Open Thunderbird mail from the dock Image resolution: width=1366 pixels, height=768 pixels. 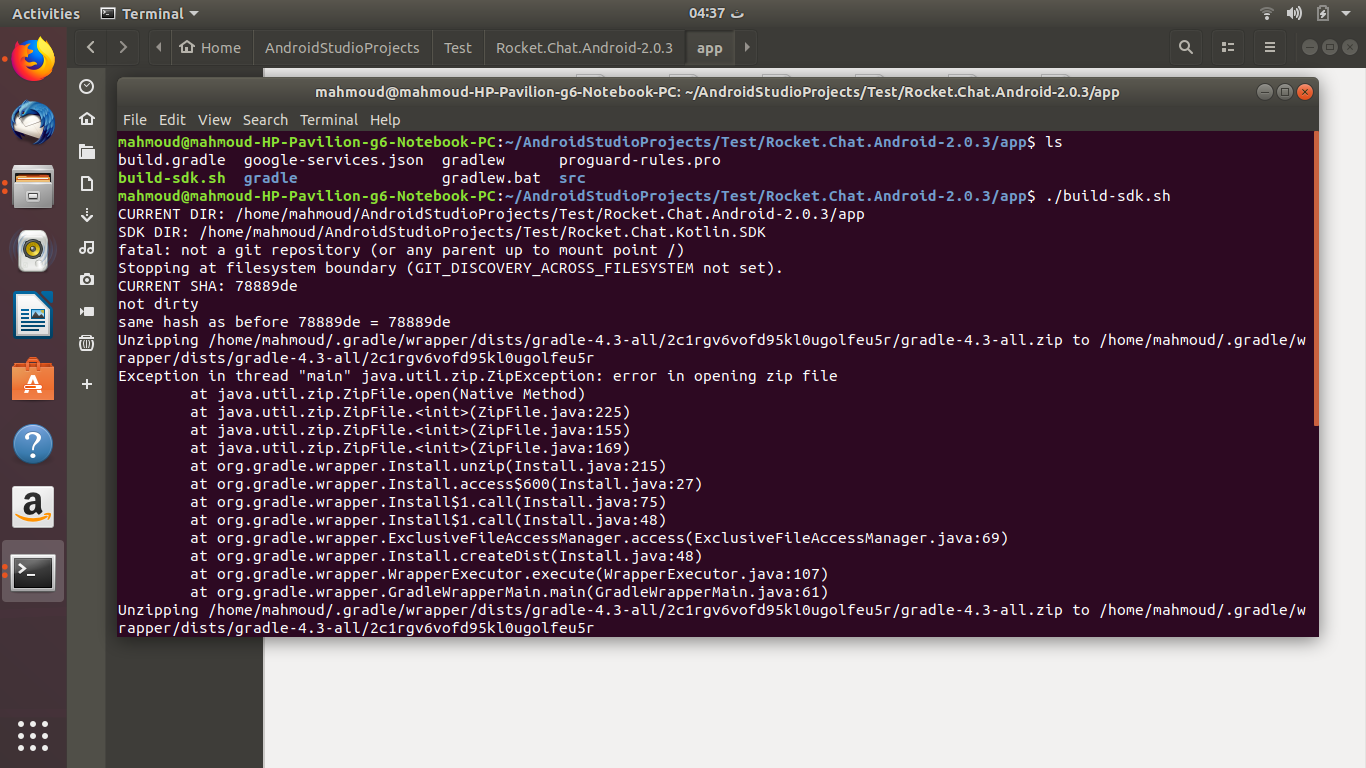pyautogui.click(x=33, y=123)
